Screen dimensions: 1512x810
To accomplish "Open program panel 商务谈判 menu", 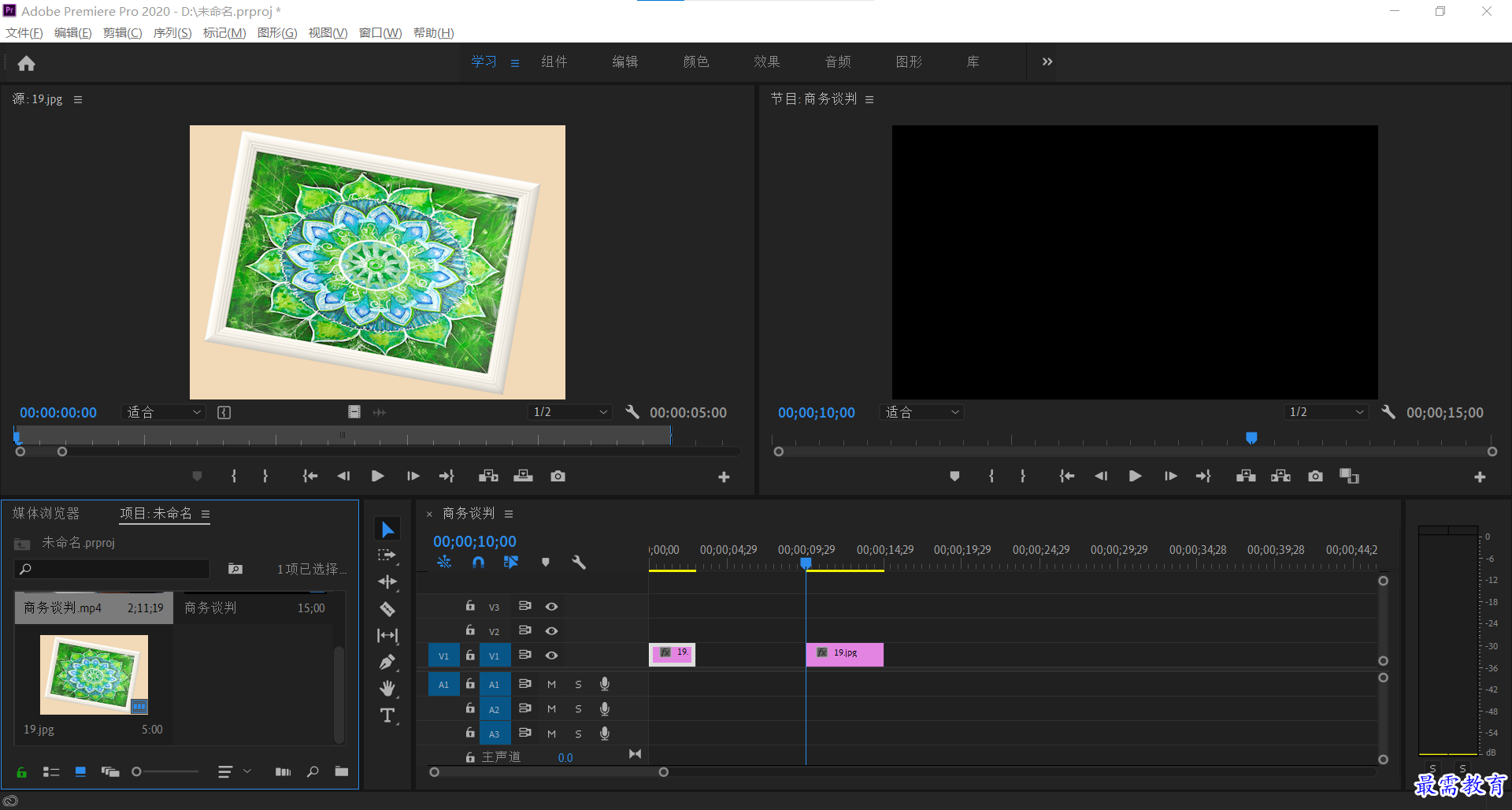I will coord(869,99).
